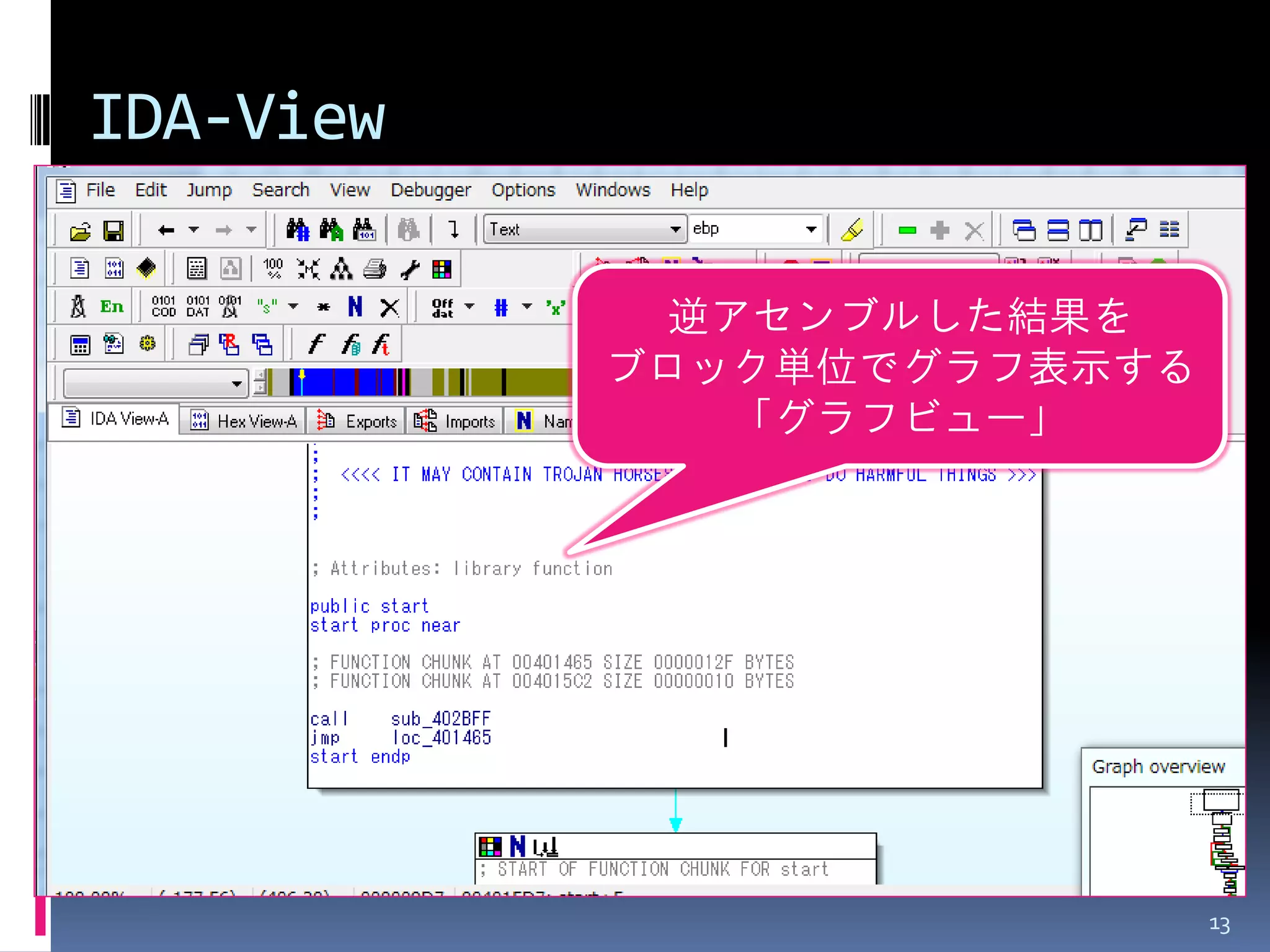This screenshot has height=952, width=1270.
Task: Click binoculars binary search icon with 101
Action: (364, 230)
